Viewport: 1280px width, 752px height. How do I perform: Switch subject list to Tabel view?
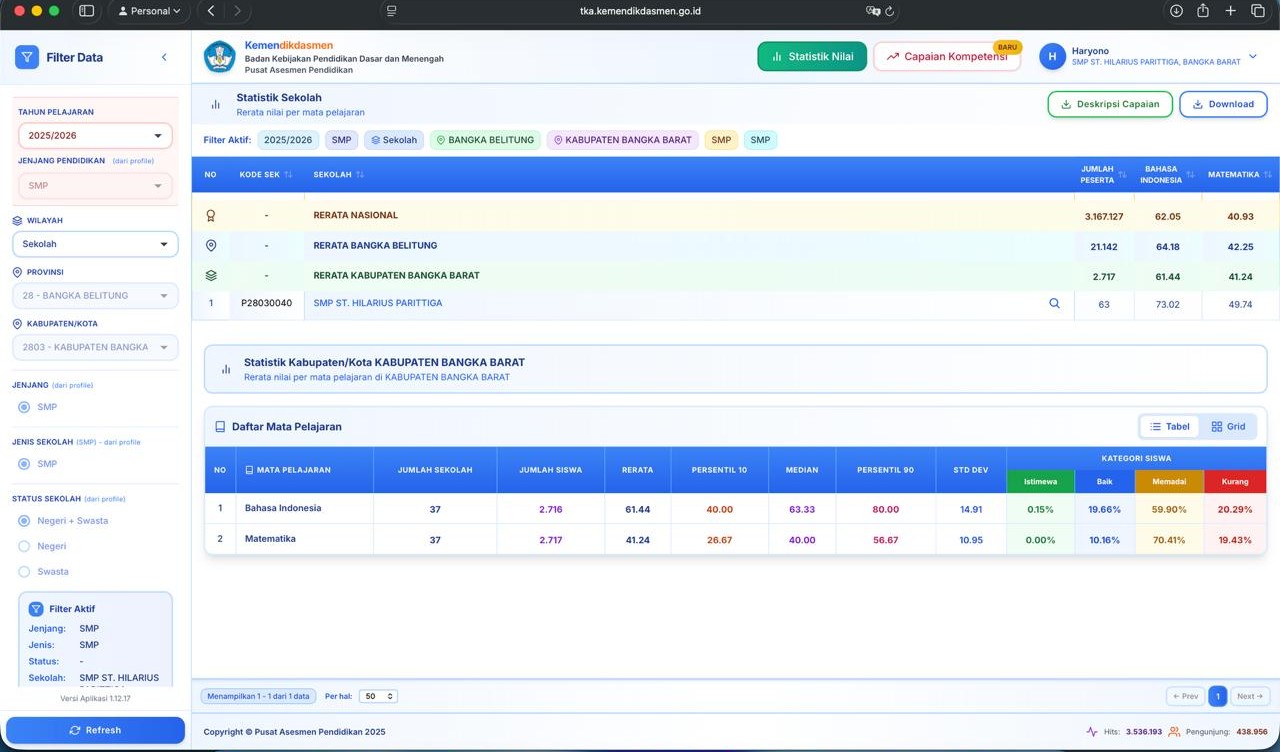point(1169,426)
